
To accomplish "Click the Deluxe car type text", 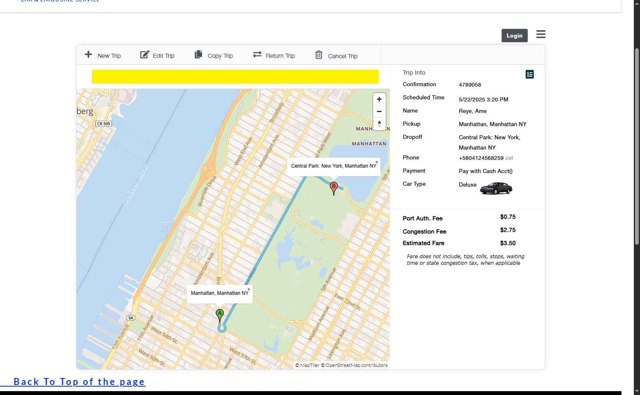I will click(x=467, y=185).
